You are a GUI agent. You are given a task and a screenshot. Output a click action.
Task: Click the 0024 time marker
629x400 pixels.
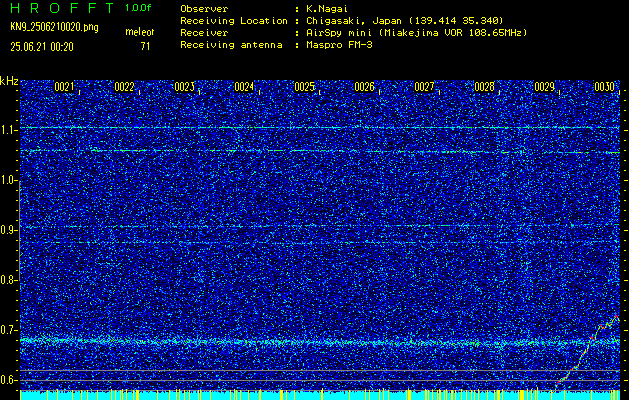point(244,87)
